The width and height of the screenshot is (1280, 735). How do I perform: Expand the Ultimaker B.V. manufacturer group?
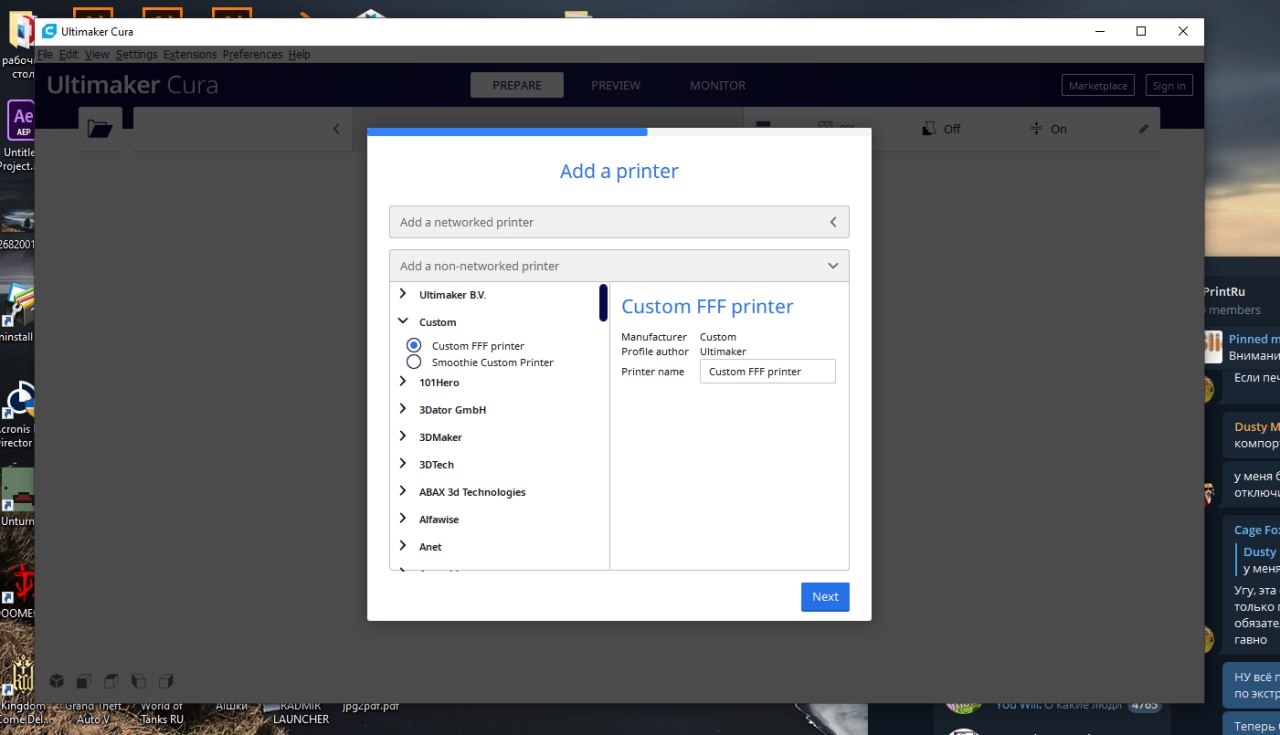403,294
